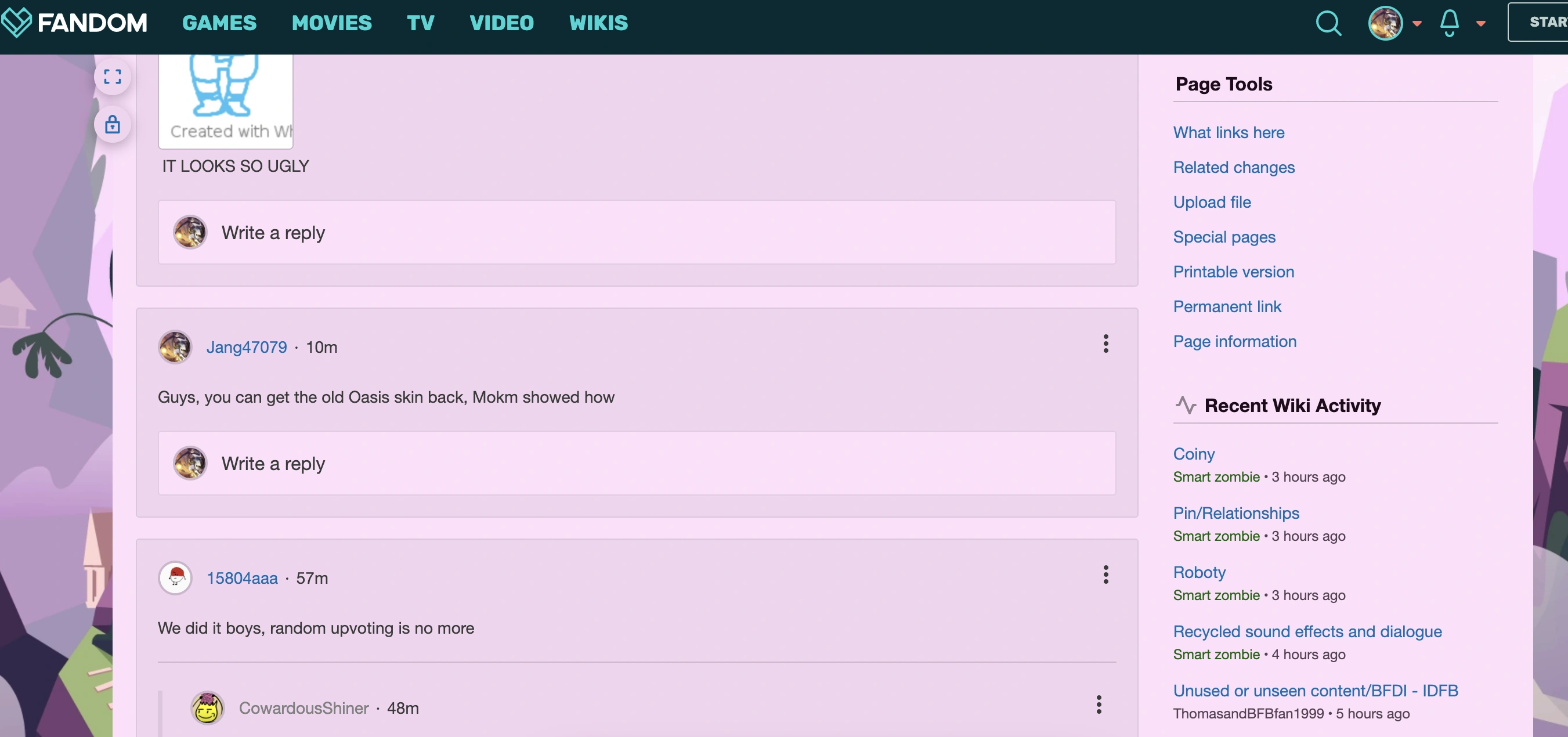
Task: Visit Jang47079's profile name link
Action: pos(247,347)
